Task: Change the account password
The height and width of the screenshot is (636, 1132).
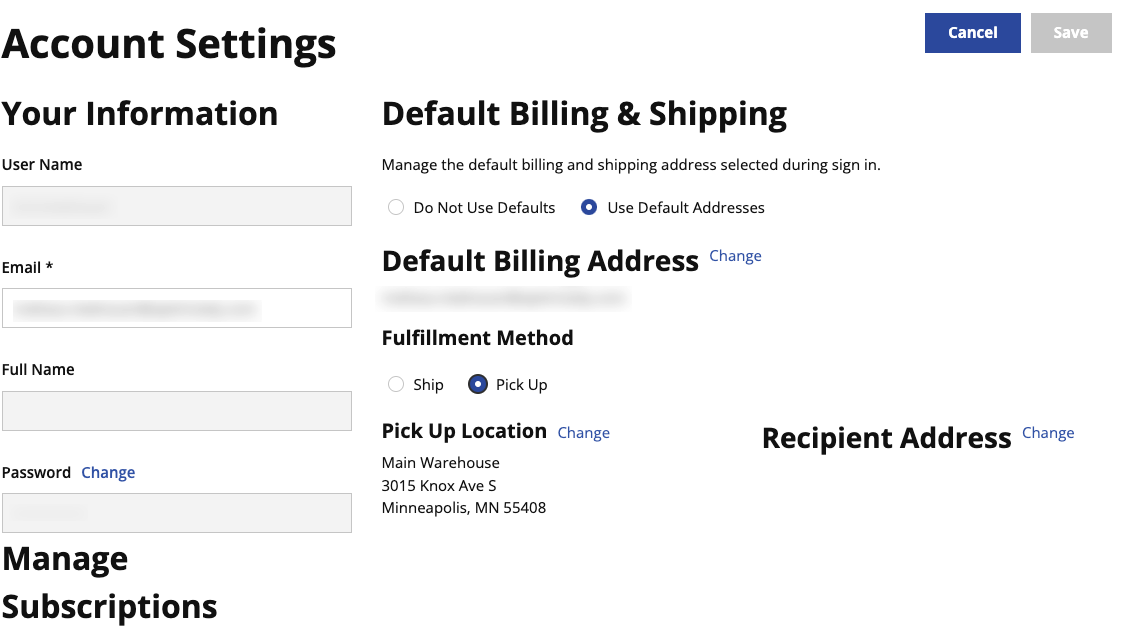Action: point(108,472)
